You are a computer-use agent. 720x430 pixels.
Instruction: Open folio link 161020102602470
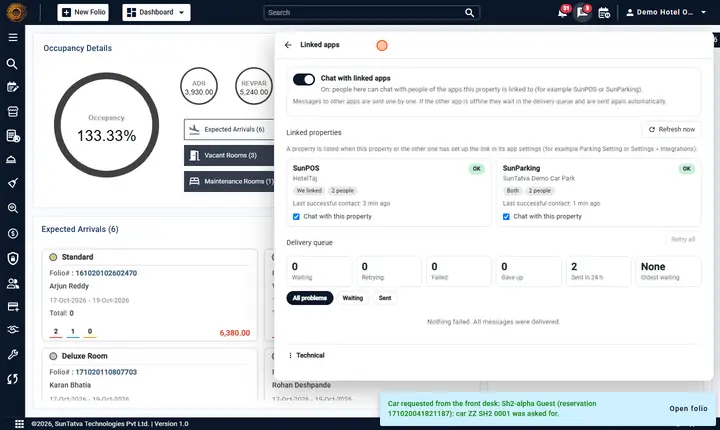point(106,273)
